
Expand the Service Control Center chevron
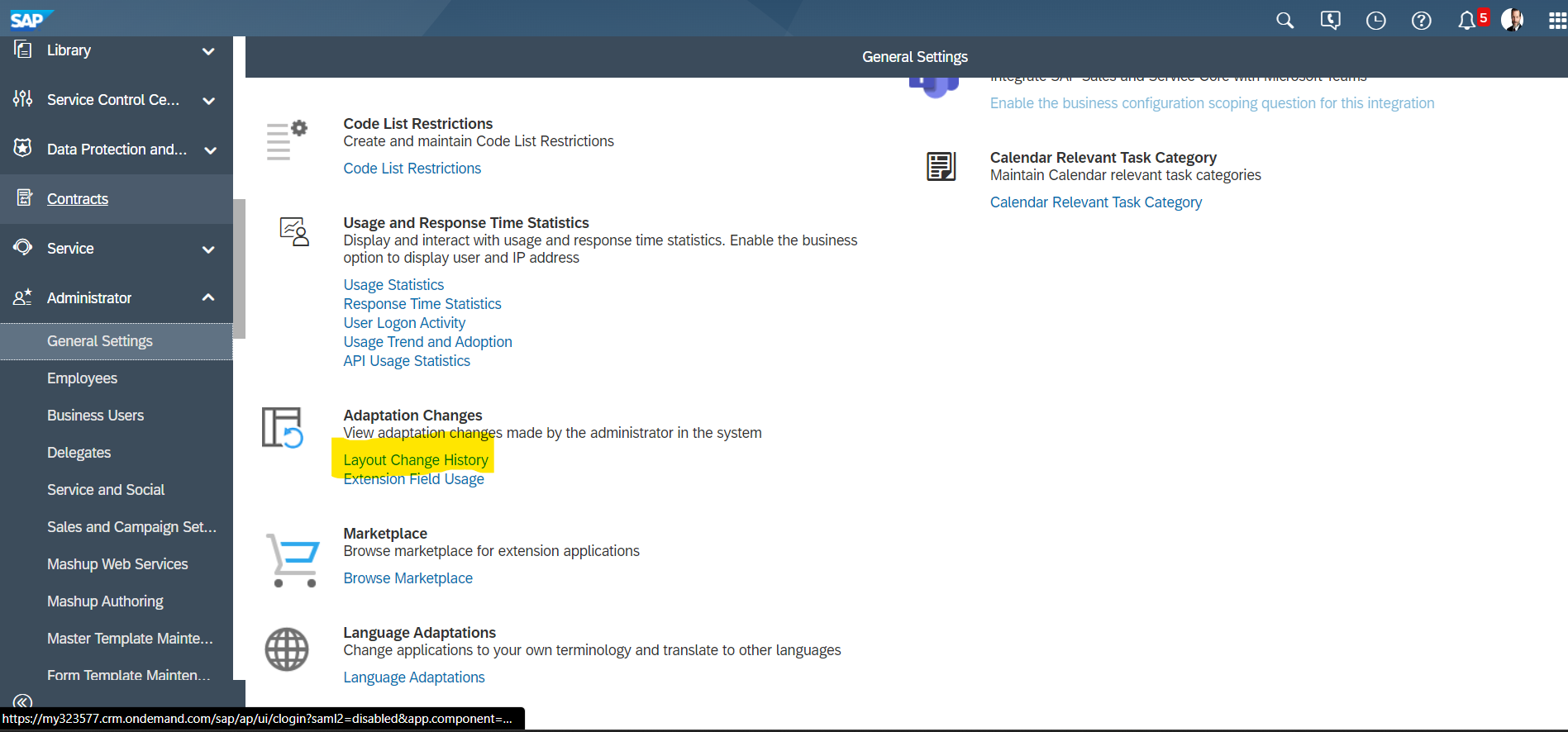click(x=208, y=101)
